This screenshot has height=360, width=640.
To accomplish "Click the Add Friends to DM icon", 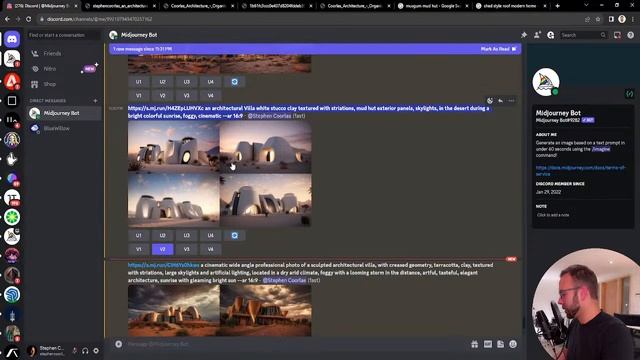I will 537,35.
